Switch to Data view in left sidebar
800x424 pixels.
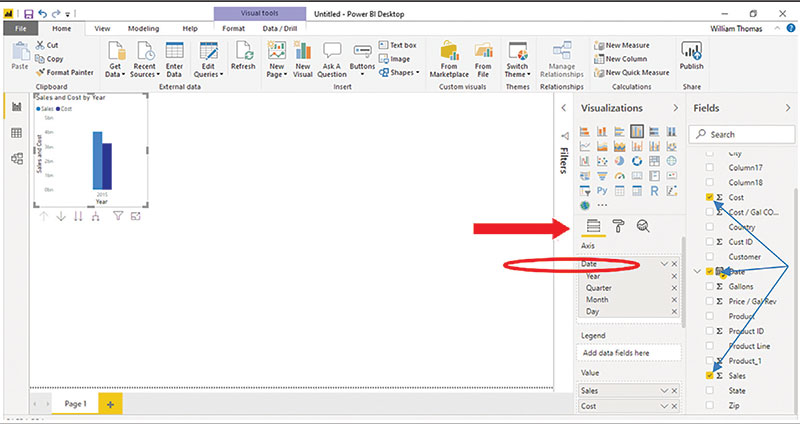tap(17, 133)
